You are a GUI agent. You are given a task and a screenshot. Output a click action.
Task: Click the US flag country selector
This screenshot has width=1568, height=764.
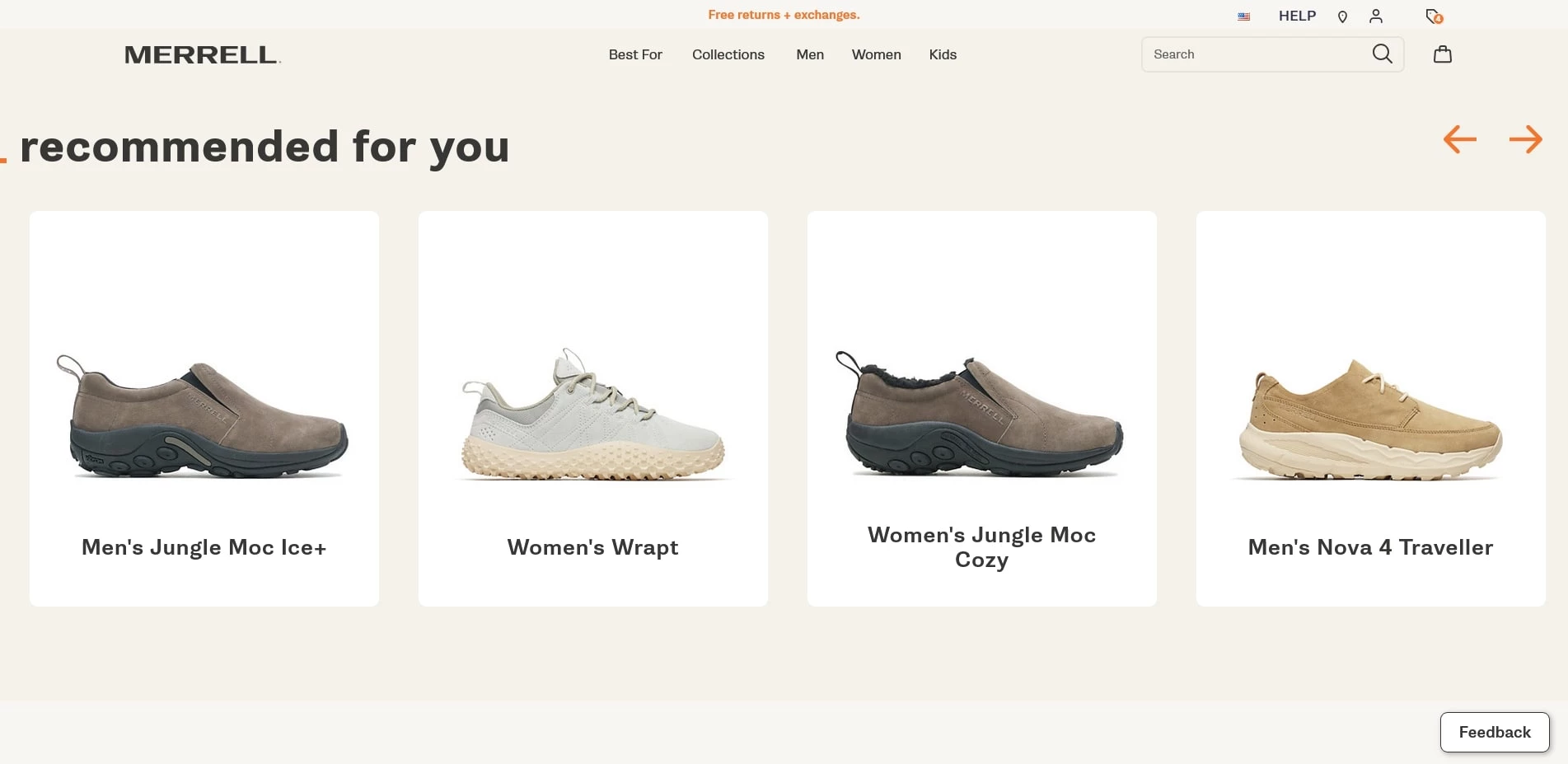click(x=1243, y=16)
